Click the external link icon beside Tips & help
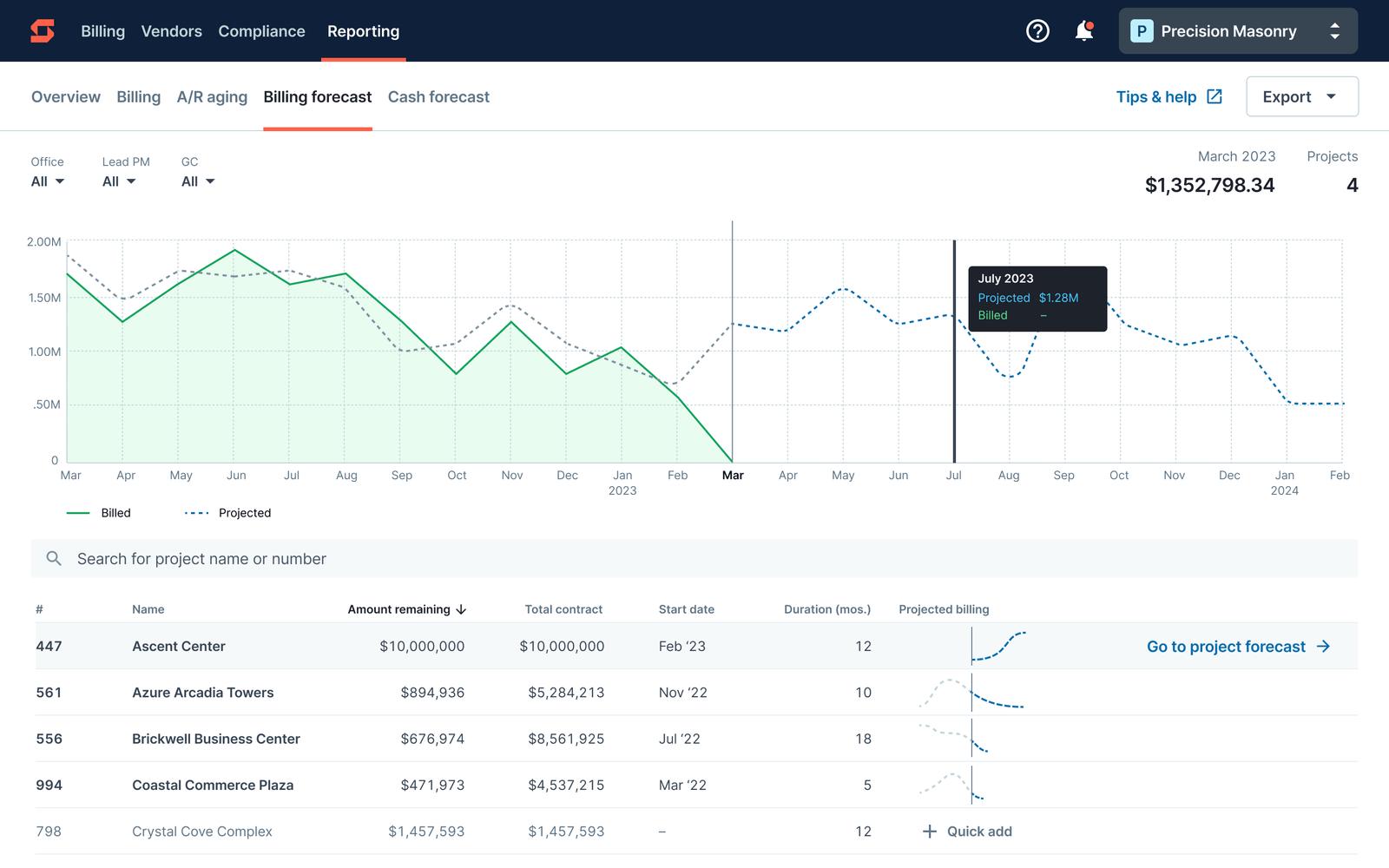Viewport: 1389px width, 868px height. (1215, 96)
